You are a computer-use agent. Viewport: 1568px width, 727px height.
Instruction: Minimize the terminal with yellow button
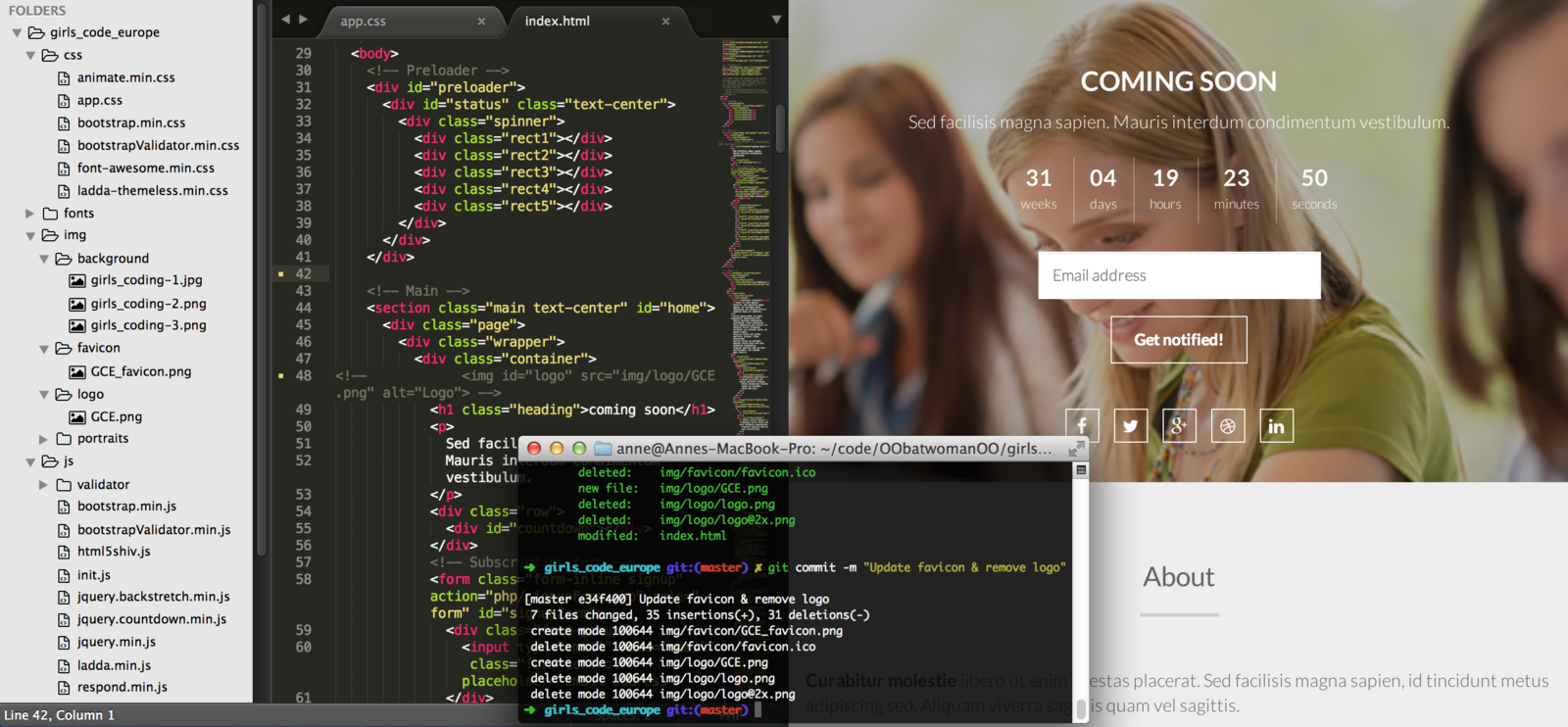(x=557, y=449)
